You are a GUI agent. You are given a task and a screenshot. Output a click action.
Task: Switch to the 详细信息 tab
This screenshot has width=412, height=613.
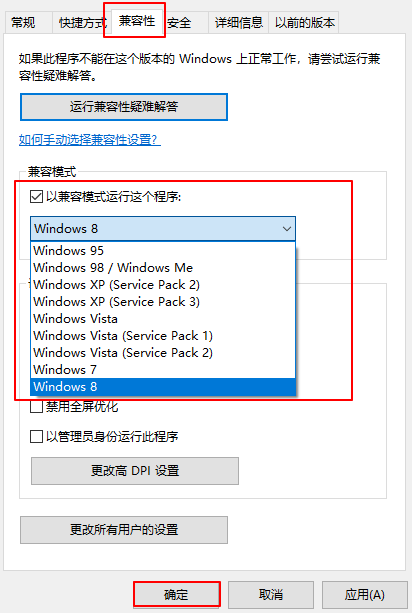tap(239, 23)
